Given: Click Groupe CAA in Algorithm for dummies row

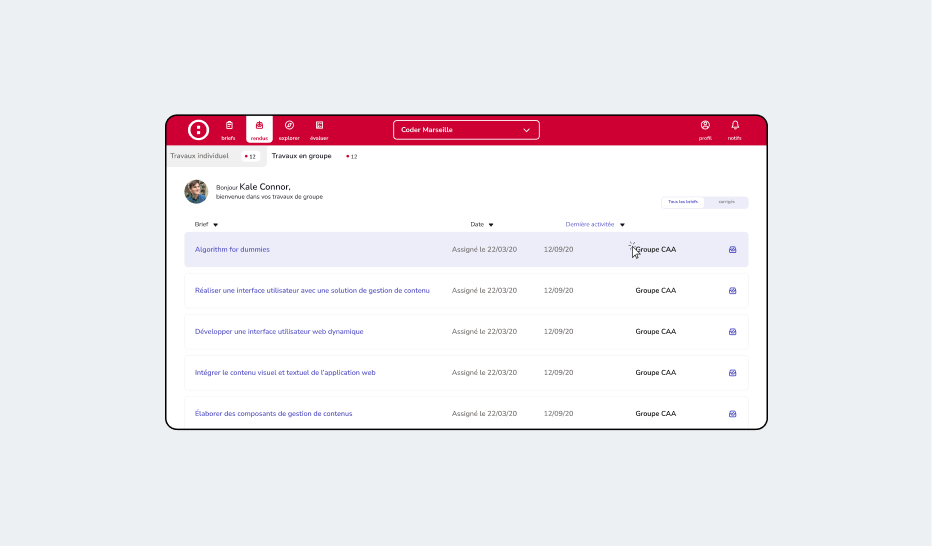Looking at the screenshot, I should [656, 250].
